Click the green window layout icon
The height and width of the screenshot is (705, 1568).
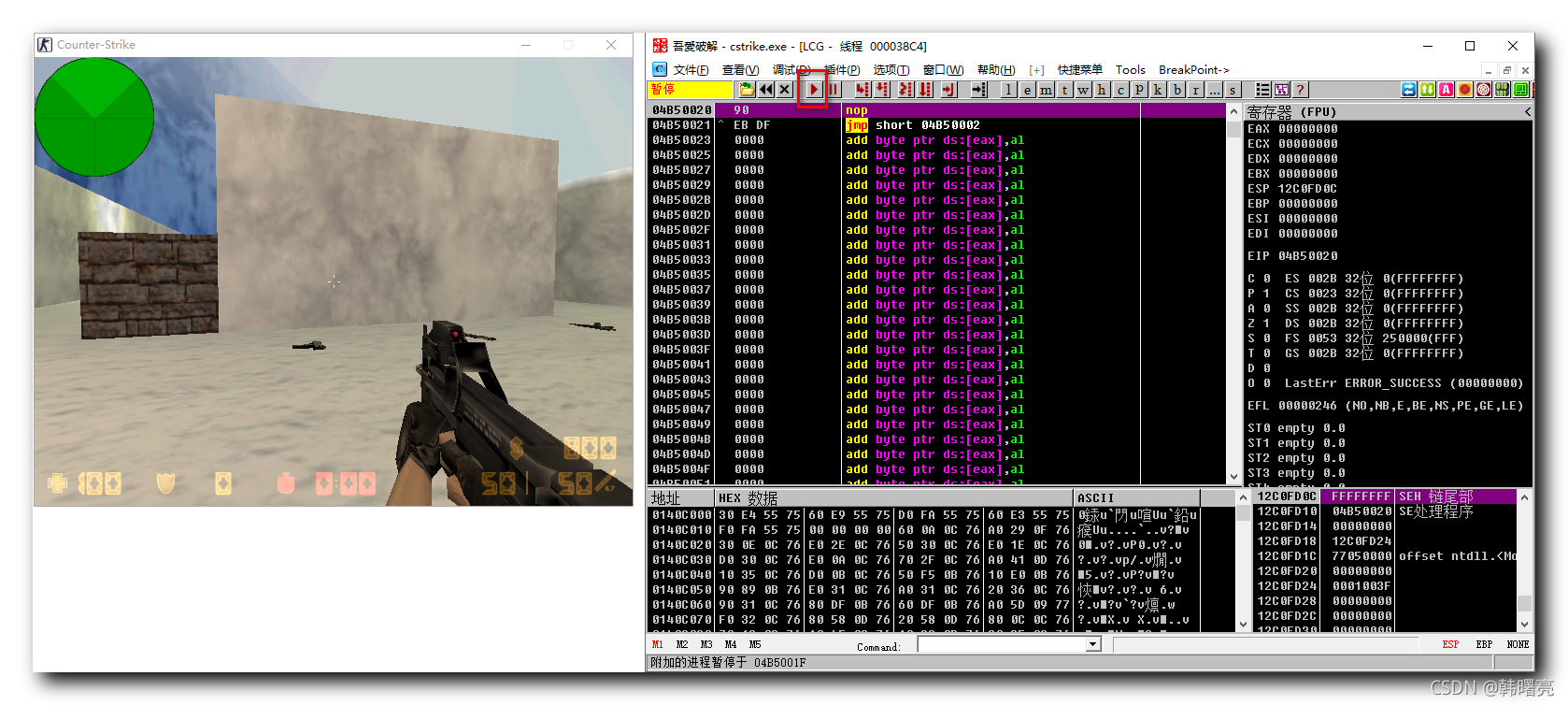pyautogui.click(x=1521, y=90)
